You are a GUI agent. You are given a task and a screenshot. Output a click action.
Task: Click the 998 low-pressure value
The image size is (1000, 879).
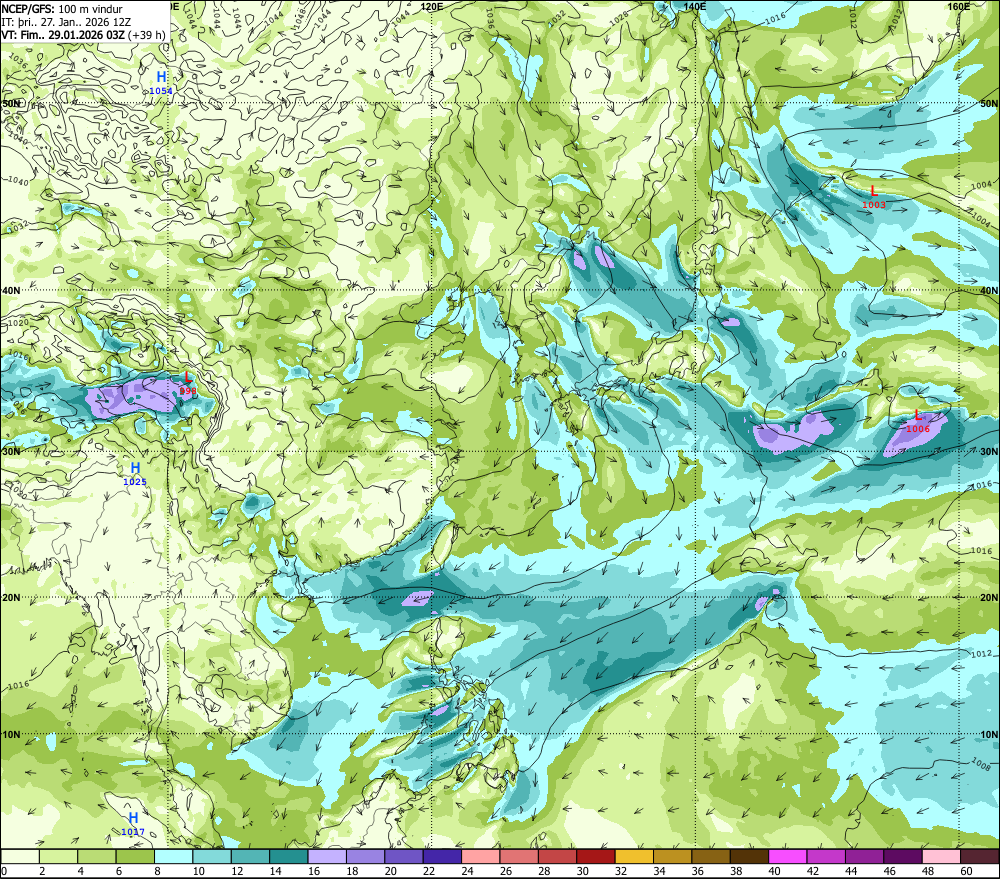(x=188, y=391)
